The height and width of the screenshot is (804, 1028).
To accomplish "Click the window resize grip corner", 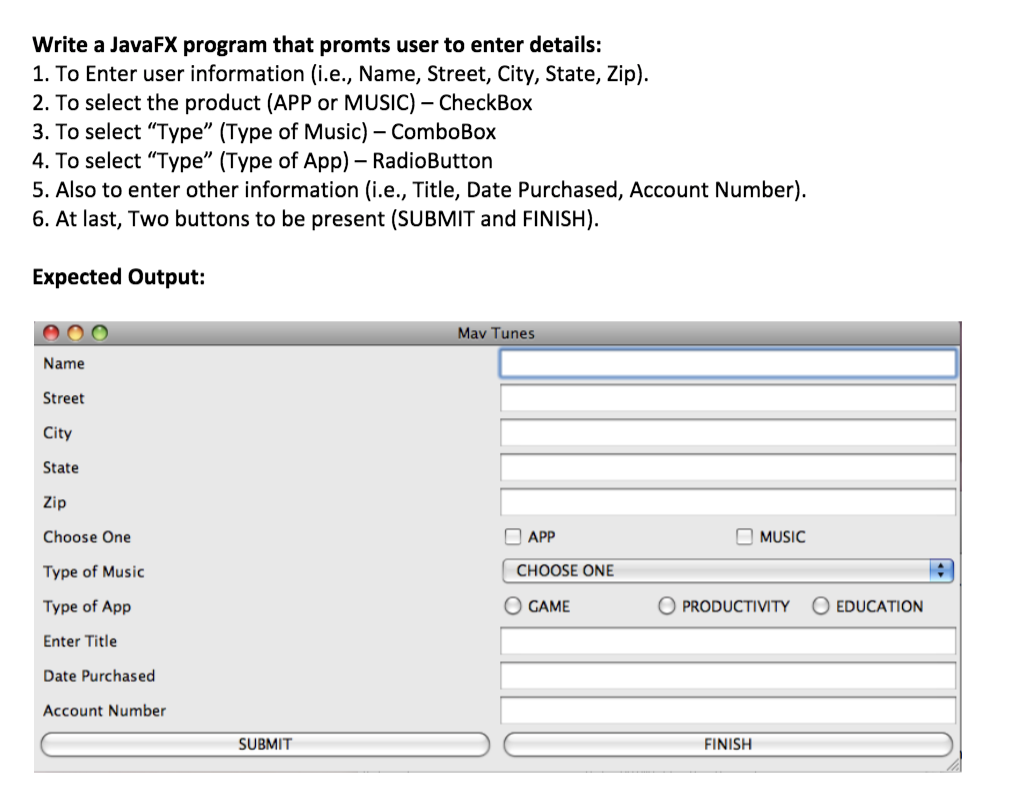I will click(x=952, y=764).
